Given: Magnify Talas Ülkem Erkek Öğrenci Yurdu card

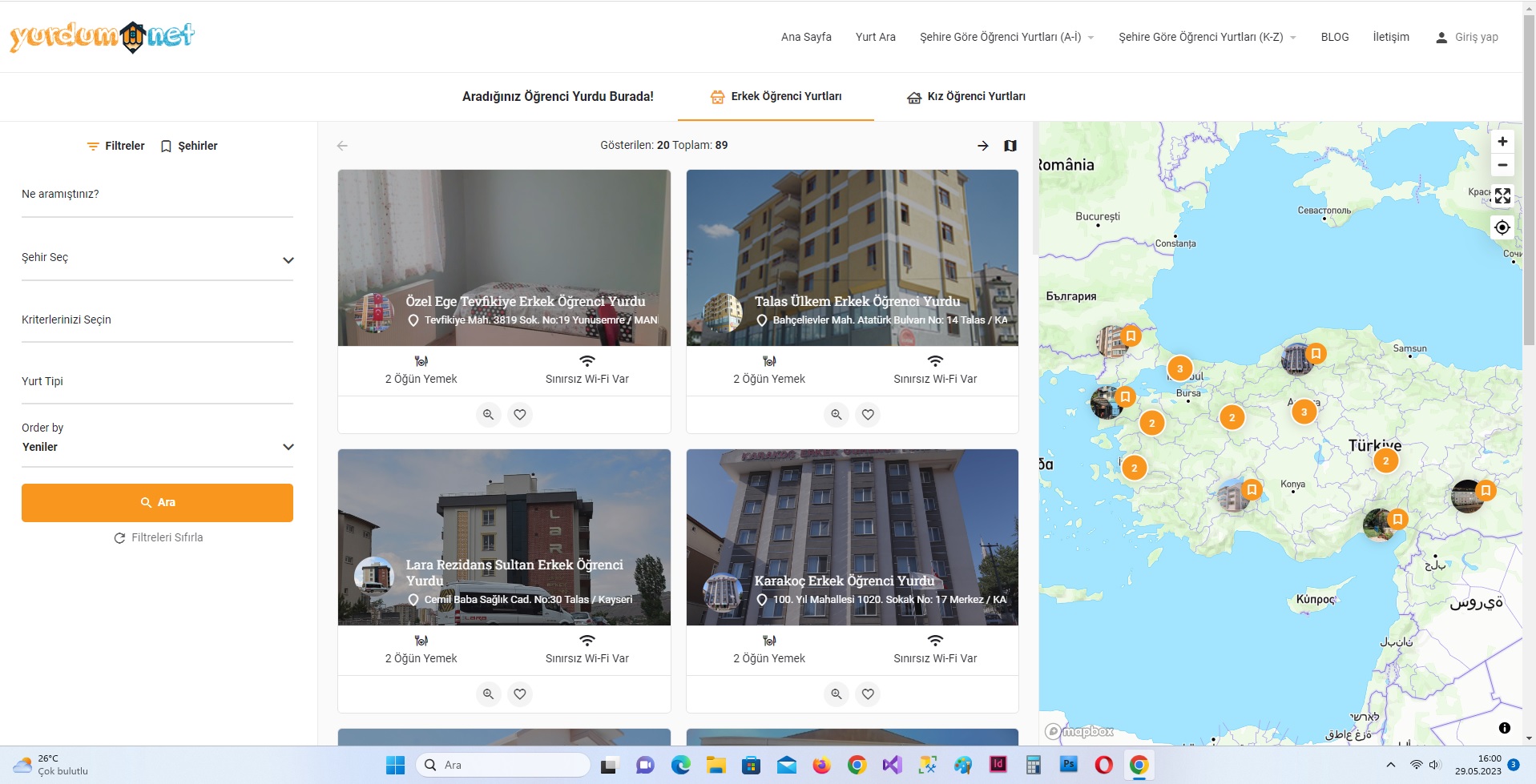Looking at the screenshot, I should point(837,415).
